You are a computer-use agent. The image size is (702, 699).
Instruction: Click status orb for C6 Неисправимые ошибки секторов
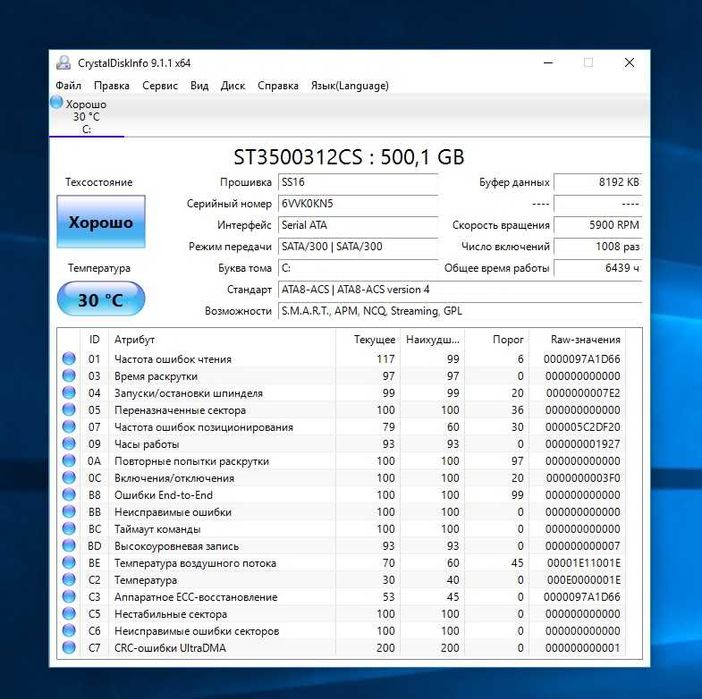[x=69, y=631]
